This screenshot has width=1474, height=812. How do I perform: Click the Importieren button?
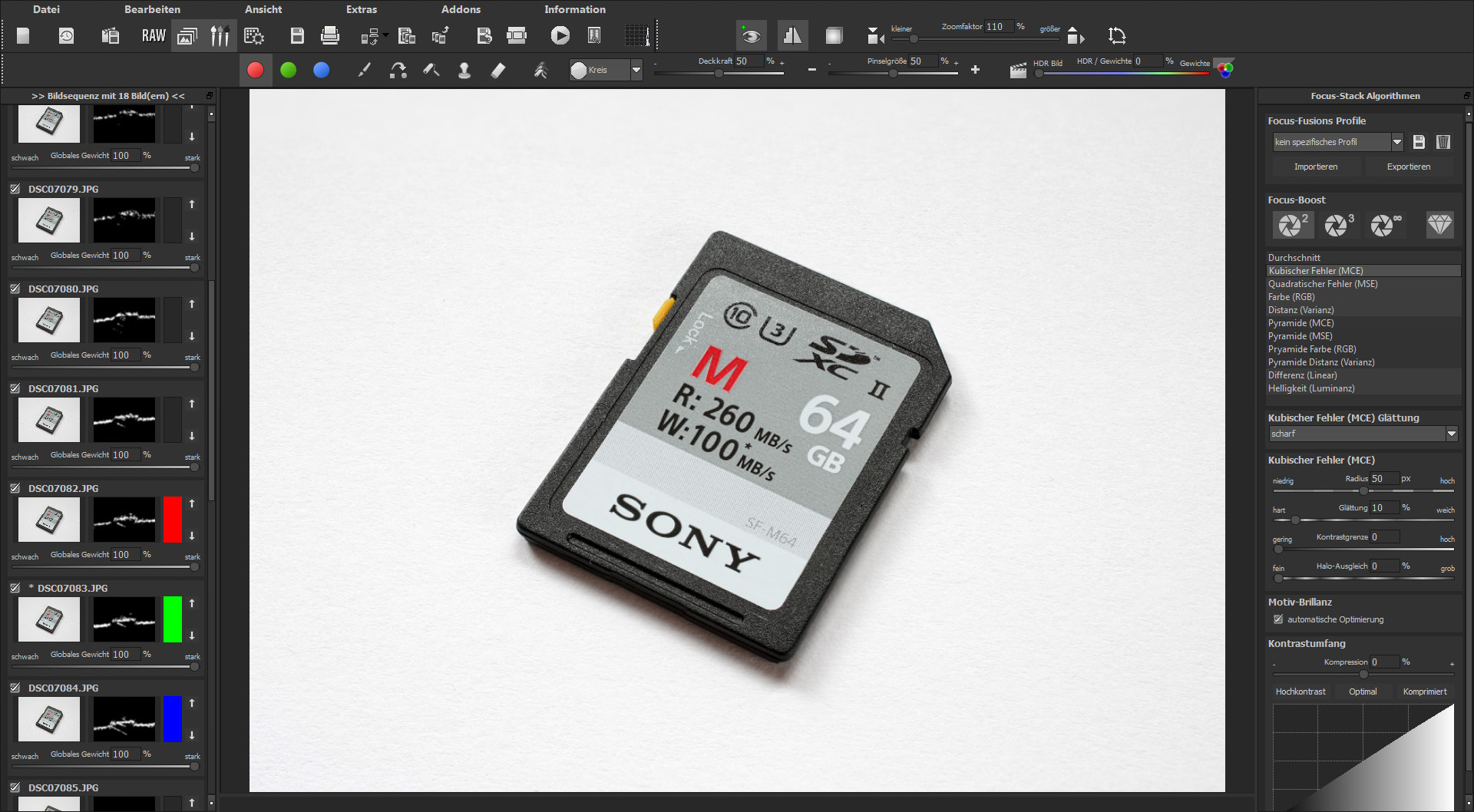coord(1316,167)
